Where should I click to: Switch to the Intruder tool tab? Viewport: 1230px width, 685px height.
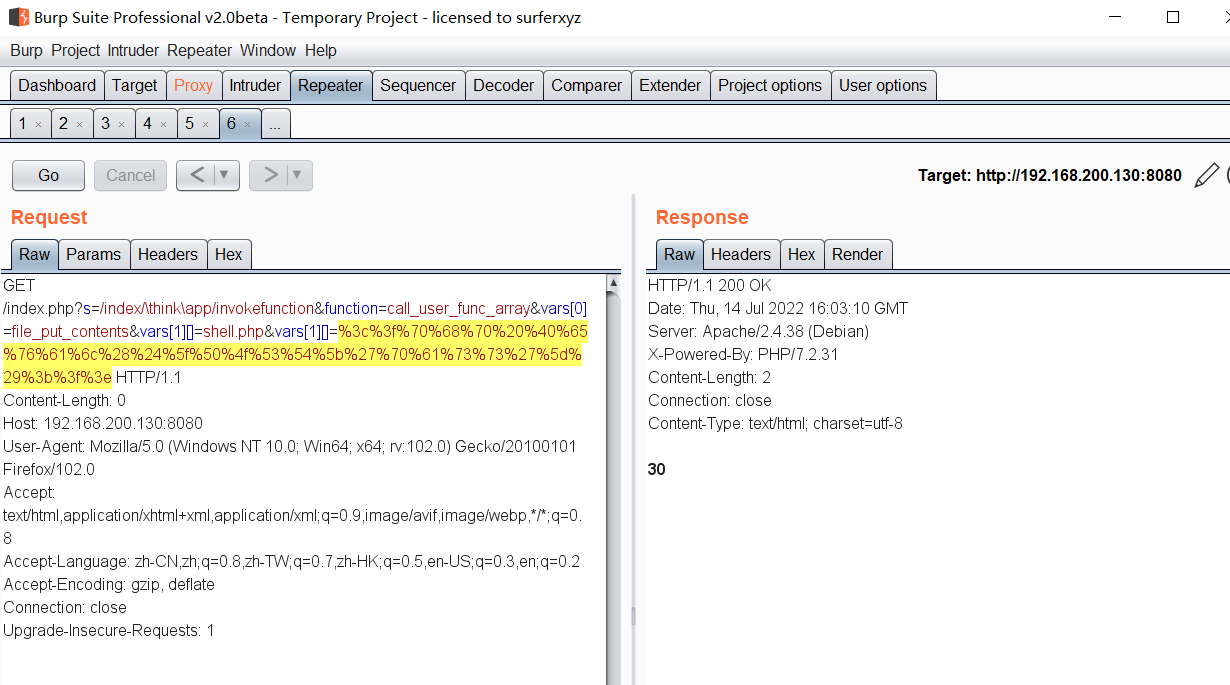[255, 86]
